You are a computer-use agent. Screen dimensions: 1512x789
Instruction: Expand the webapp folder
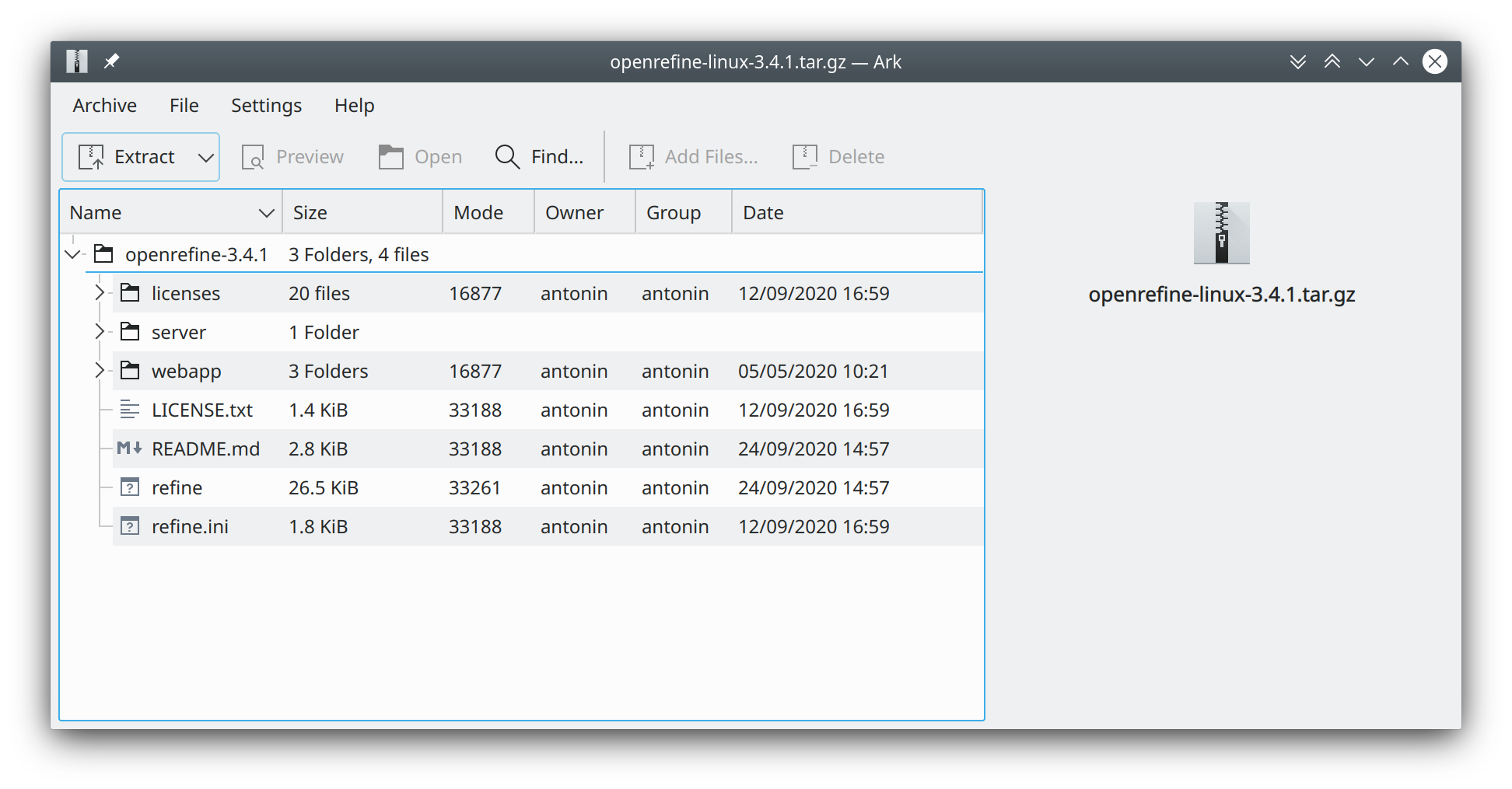pyautogui.click(x=100, y=371)
